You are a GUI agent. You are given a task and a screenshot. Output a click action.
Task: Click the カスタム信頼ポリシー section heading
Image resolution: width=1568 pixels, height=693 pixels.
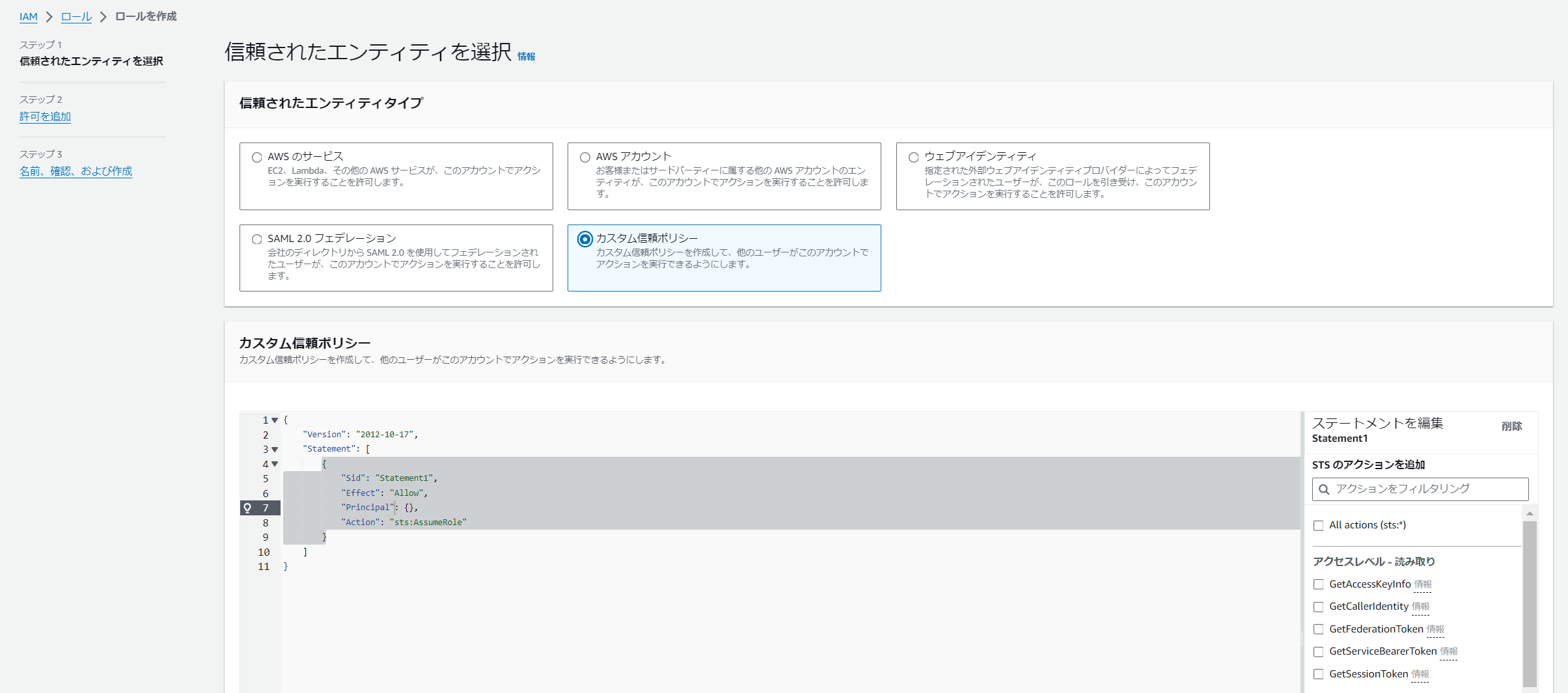(x=305, y=343)
